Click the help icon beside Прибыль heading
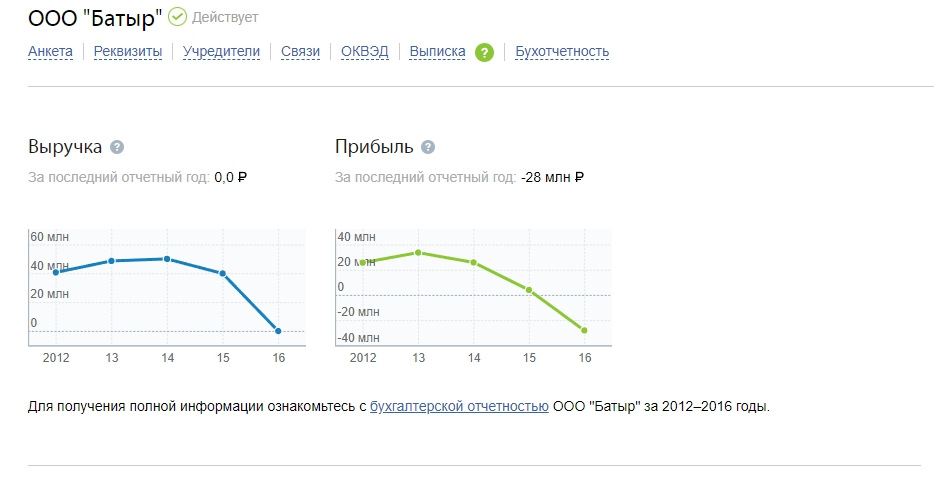Viewport: 934px width, 485px height. 428,147
